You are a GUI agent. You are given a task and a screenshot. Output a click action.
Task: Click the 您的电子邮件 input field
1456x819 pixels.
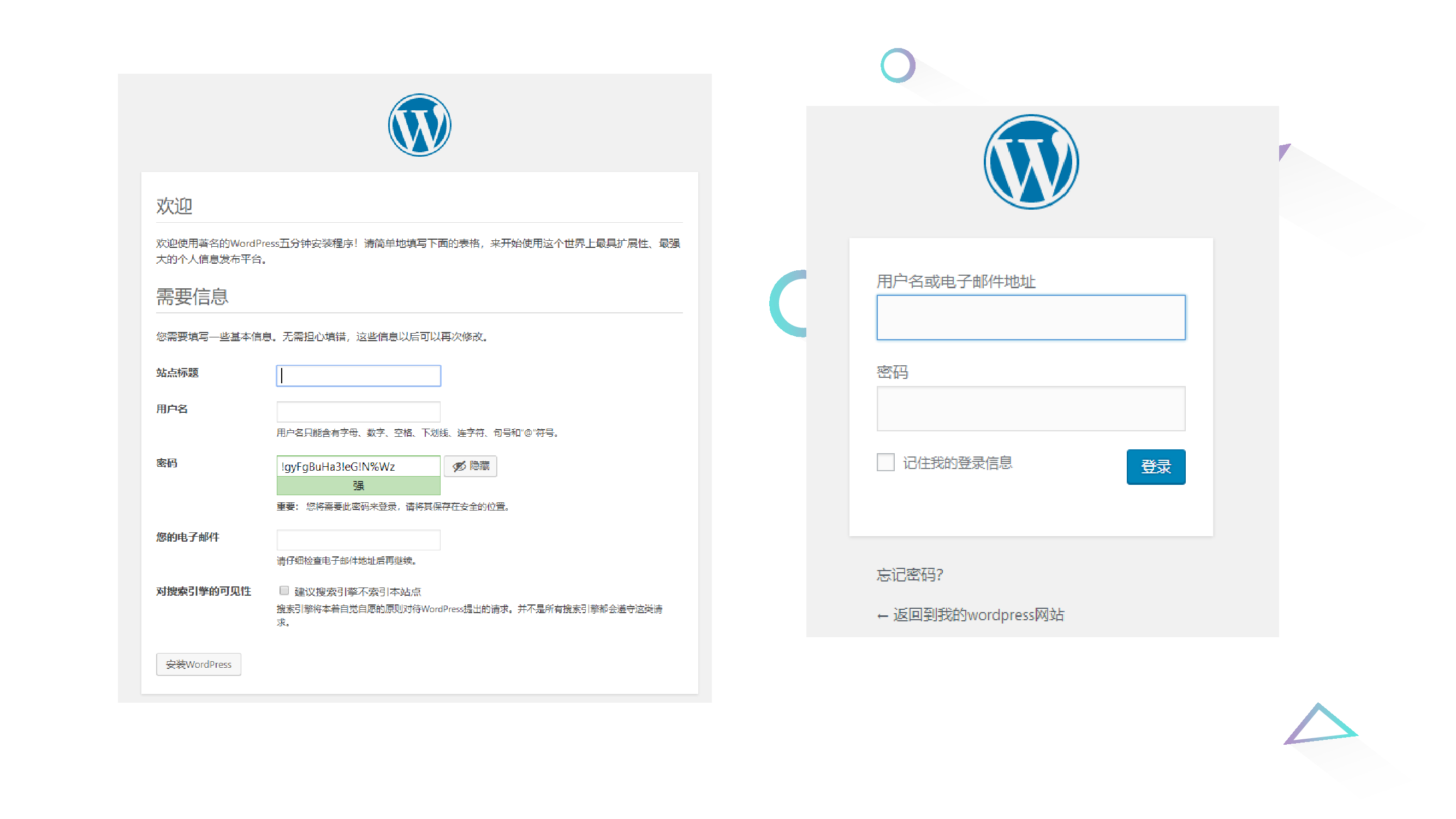click(358, 540)
